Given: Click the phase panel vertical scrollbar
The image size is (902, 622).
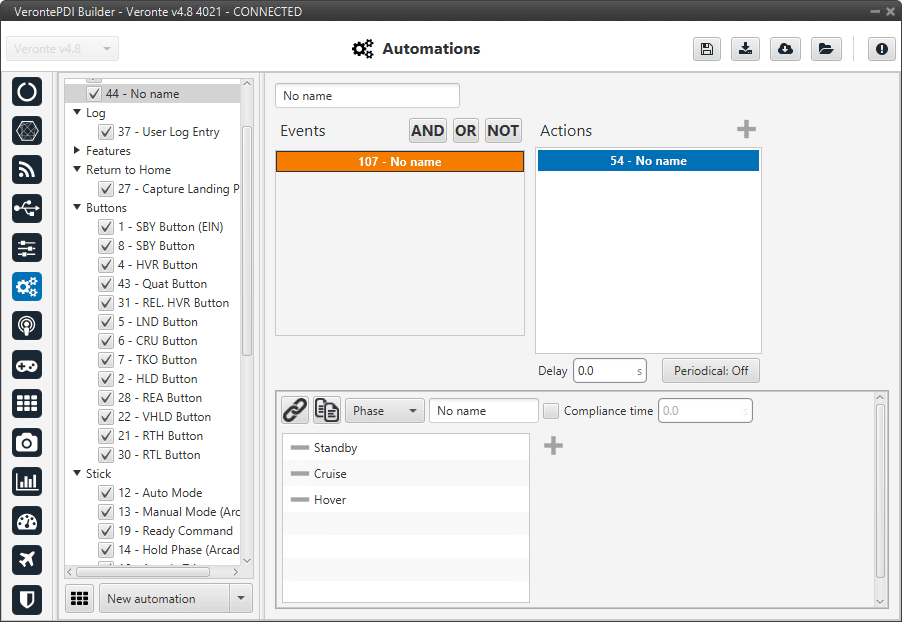Looking at the screenshot, I should [x=880, y=491].
